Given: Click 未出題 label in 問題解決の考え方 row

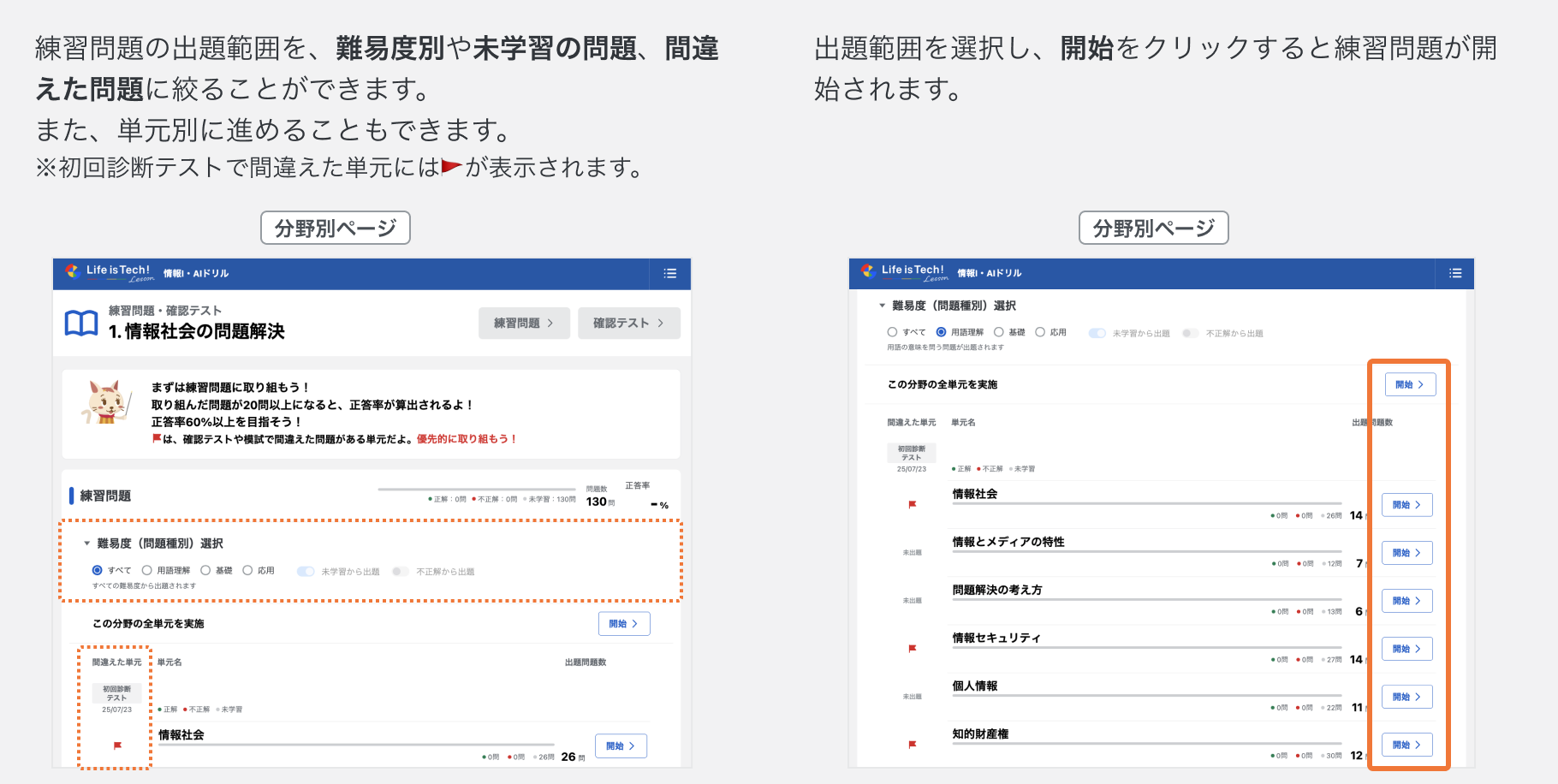Looking at the screenshot, I should click(x=913, y=601).
